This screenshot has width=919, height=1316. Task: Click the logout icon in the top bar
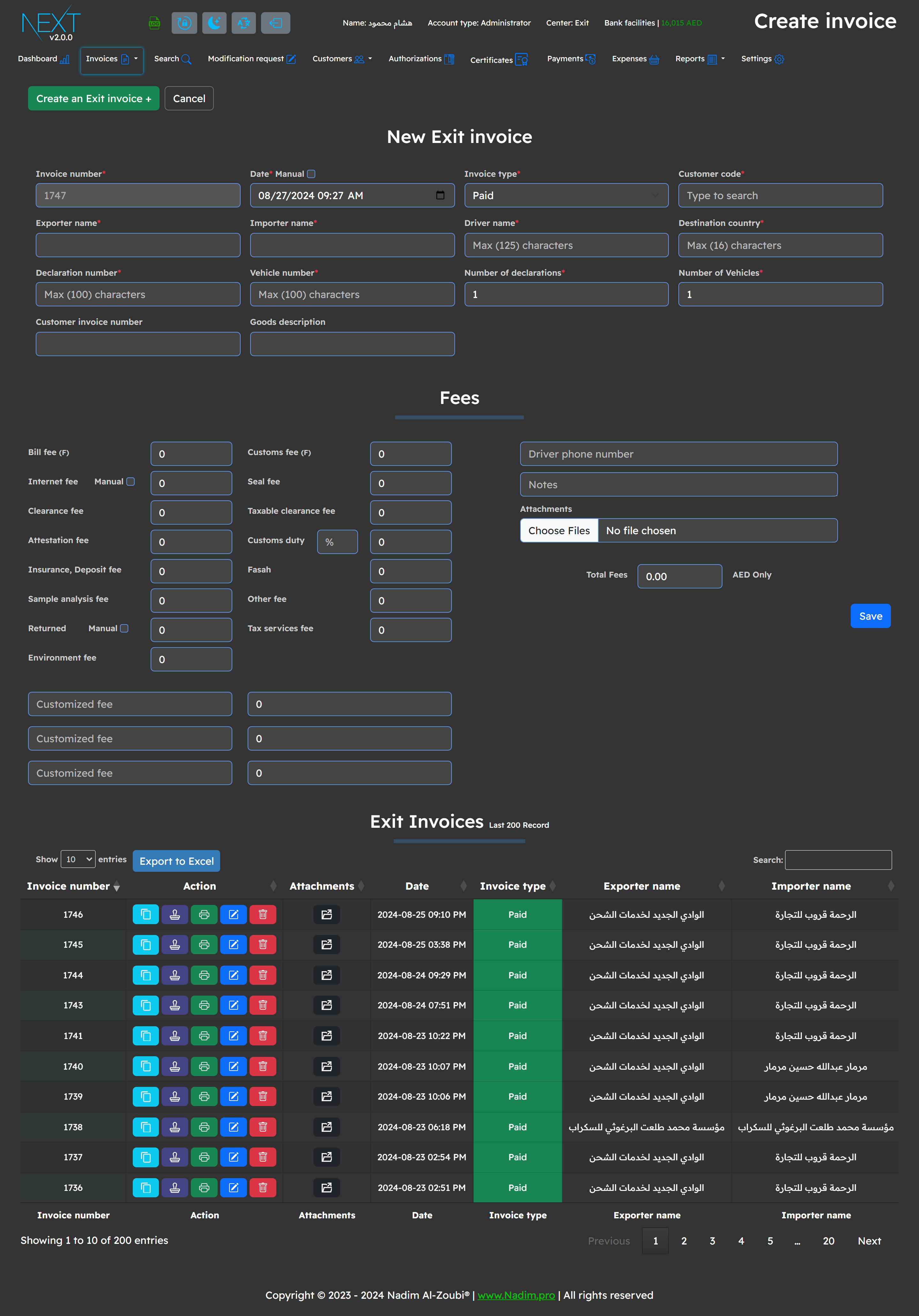(x=275, y=23)
